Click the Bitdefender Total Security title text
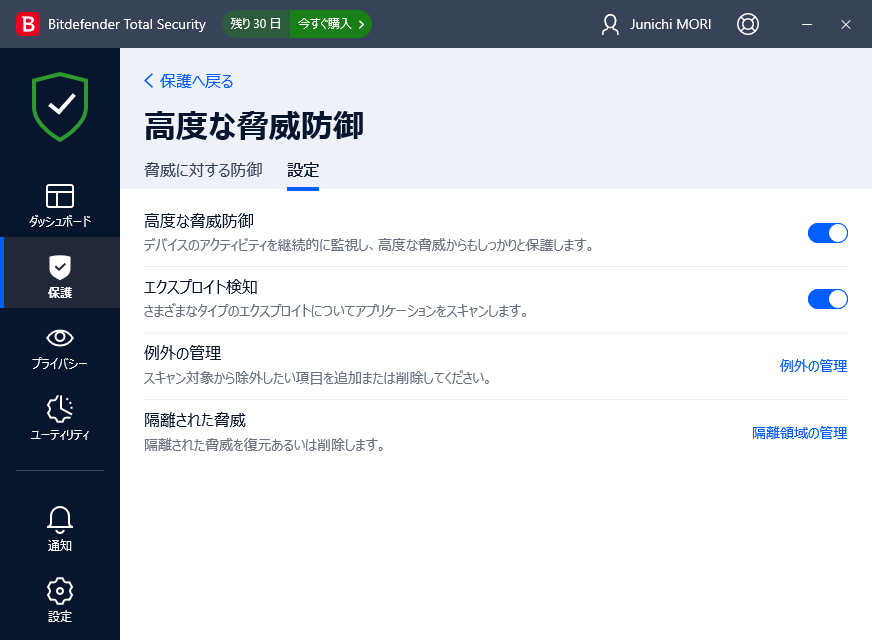872x640 pixels. (x=127, y=24)
